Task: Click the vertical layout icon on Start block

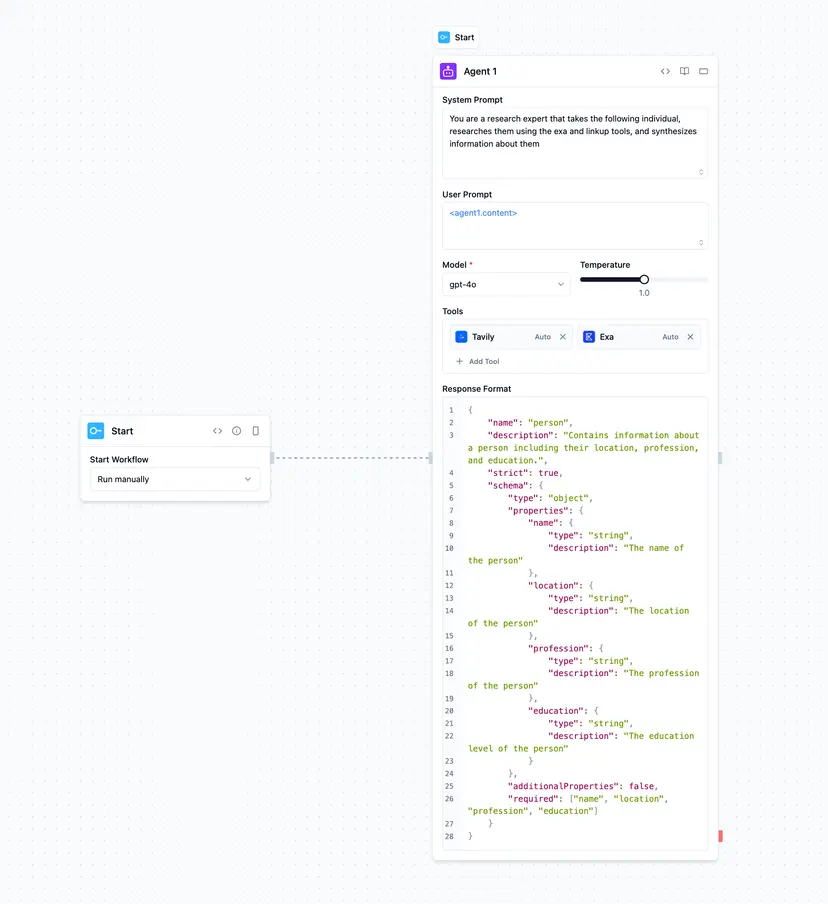Action: (256, 431)
